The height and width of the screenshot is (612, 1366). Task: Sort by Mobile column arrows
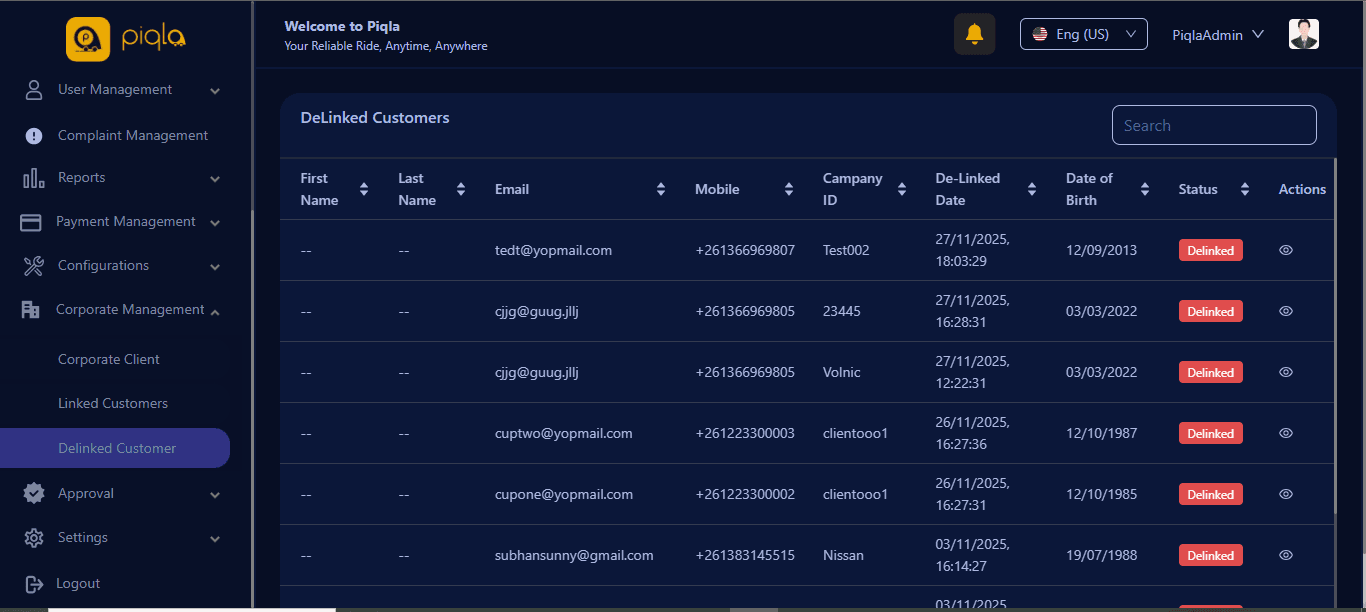click(789, 189)
